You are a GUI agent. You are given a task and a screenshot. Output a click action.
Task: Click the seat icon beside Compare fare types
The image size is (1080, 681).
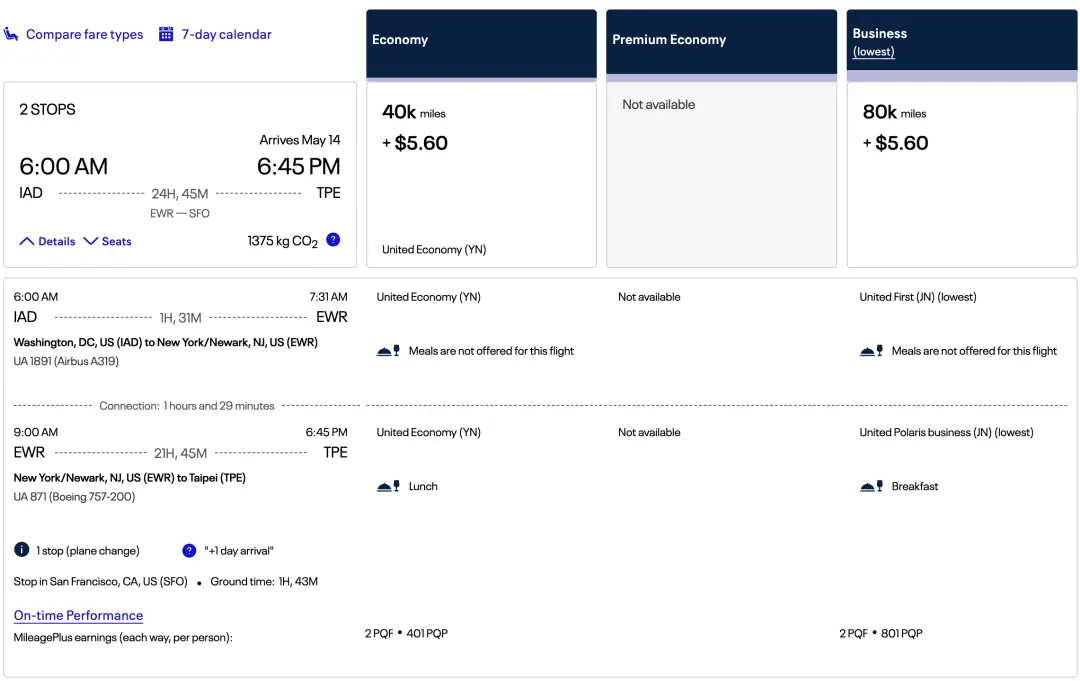pos(11,34)
